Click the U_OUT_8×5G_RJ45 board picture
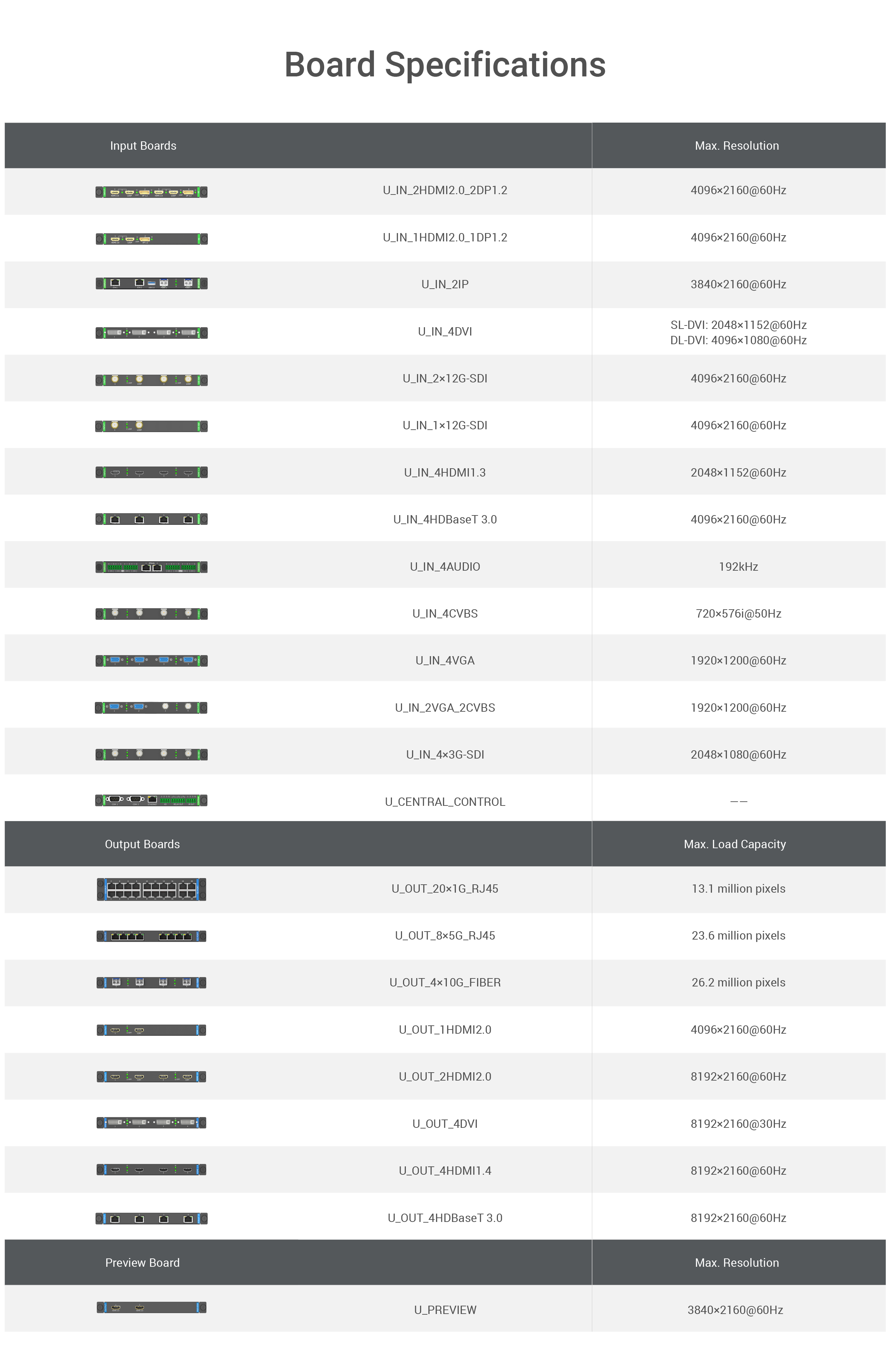The image size is (893, 1372). pyautogui.click(x=151, y=936)
